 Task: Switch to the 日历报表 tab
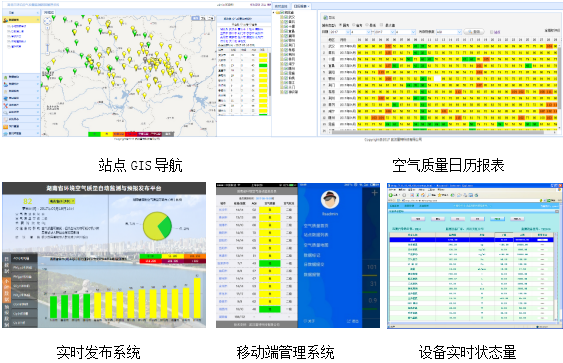click(301, 6)
